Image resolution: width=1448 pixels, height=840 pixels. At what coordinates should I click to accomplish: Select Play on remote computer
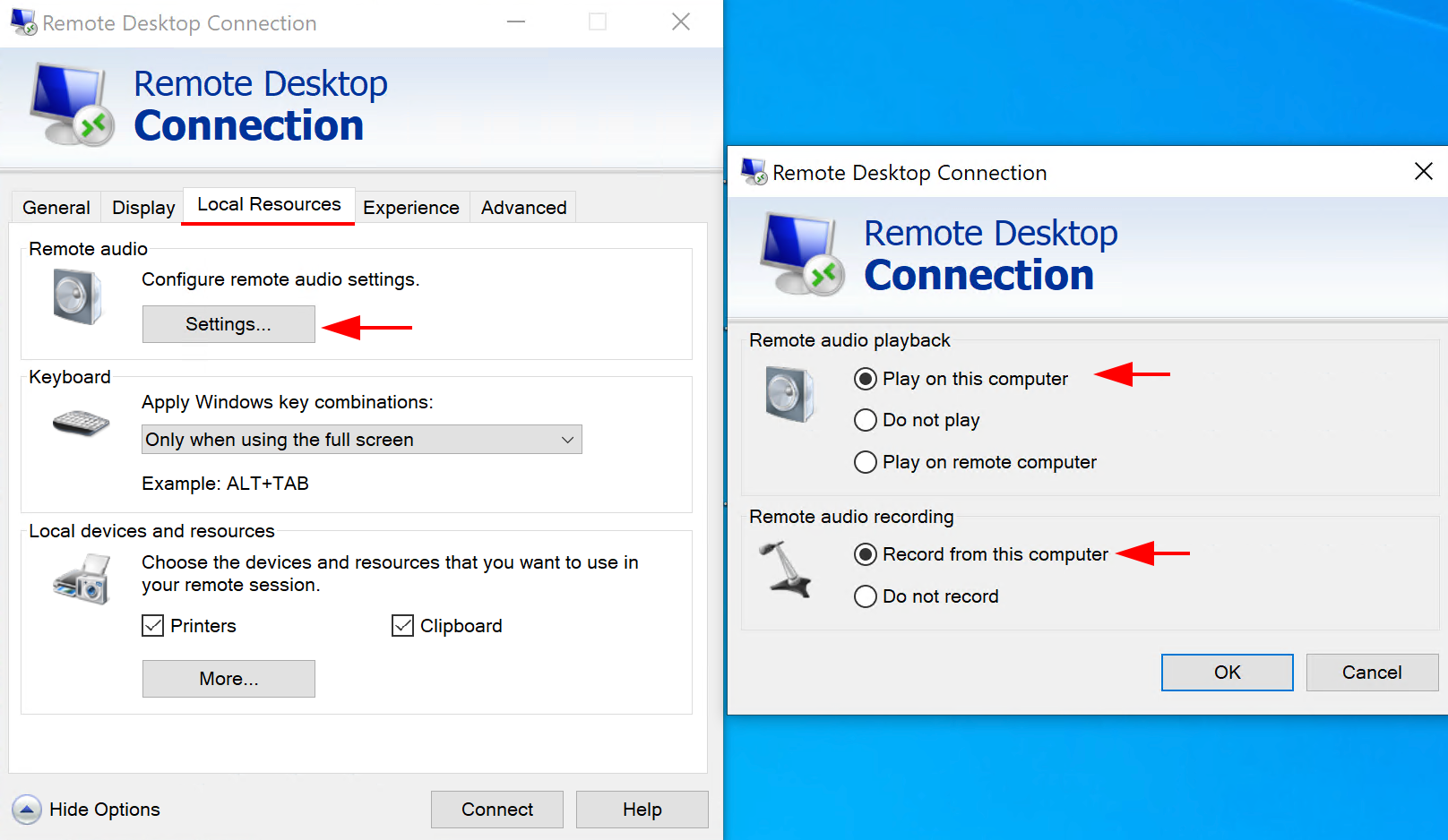(866, 462)
